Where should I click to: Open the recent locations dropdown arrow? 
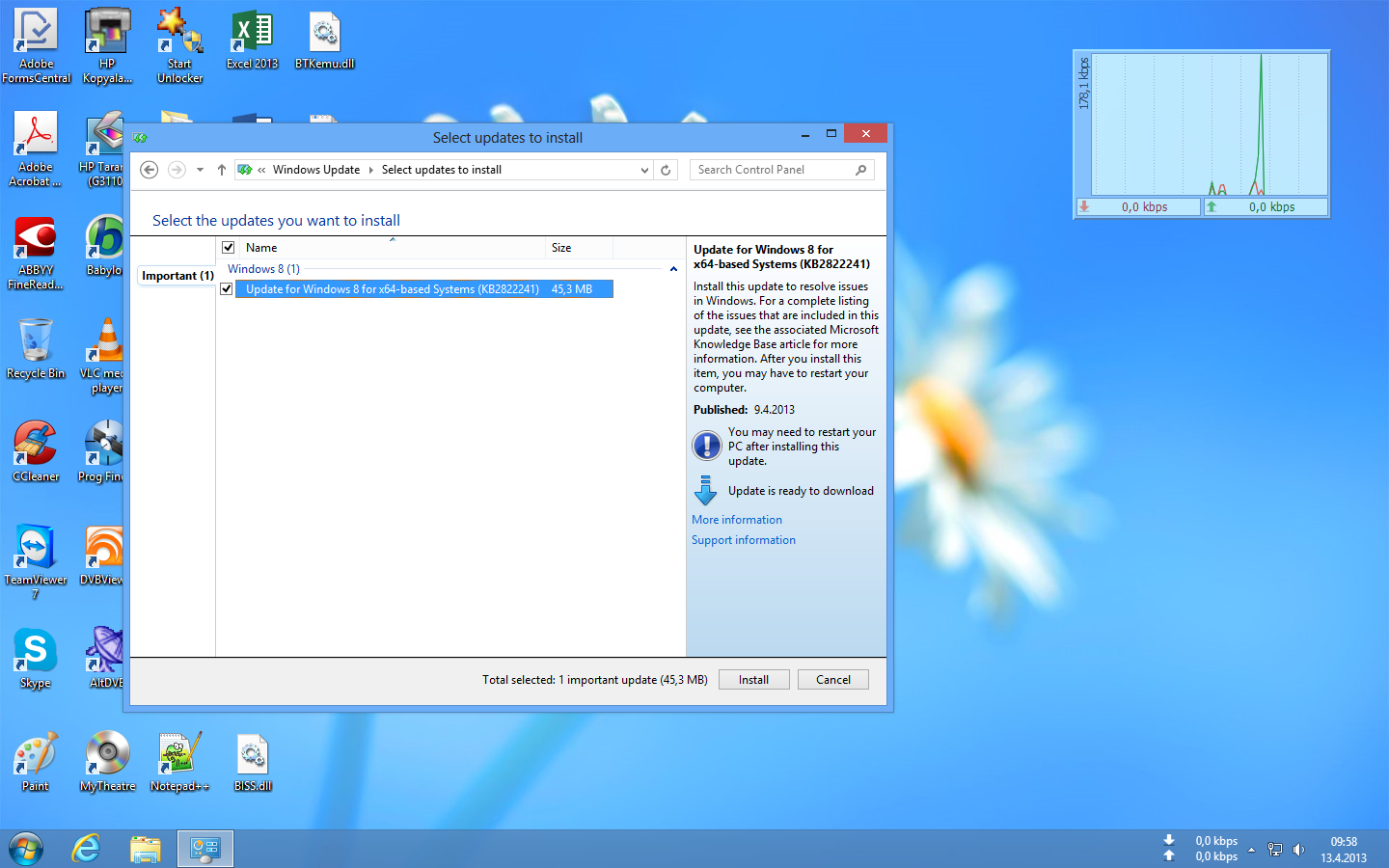pos(200,170)
